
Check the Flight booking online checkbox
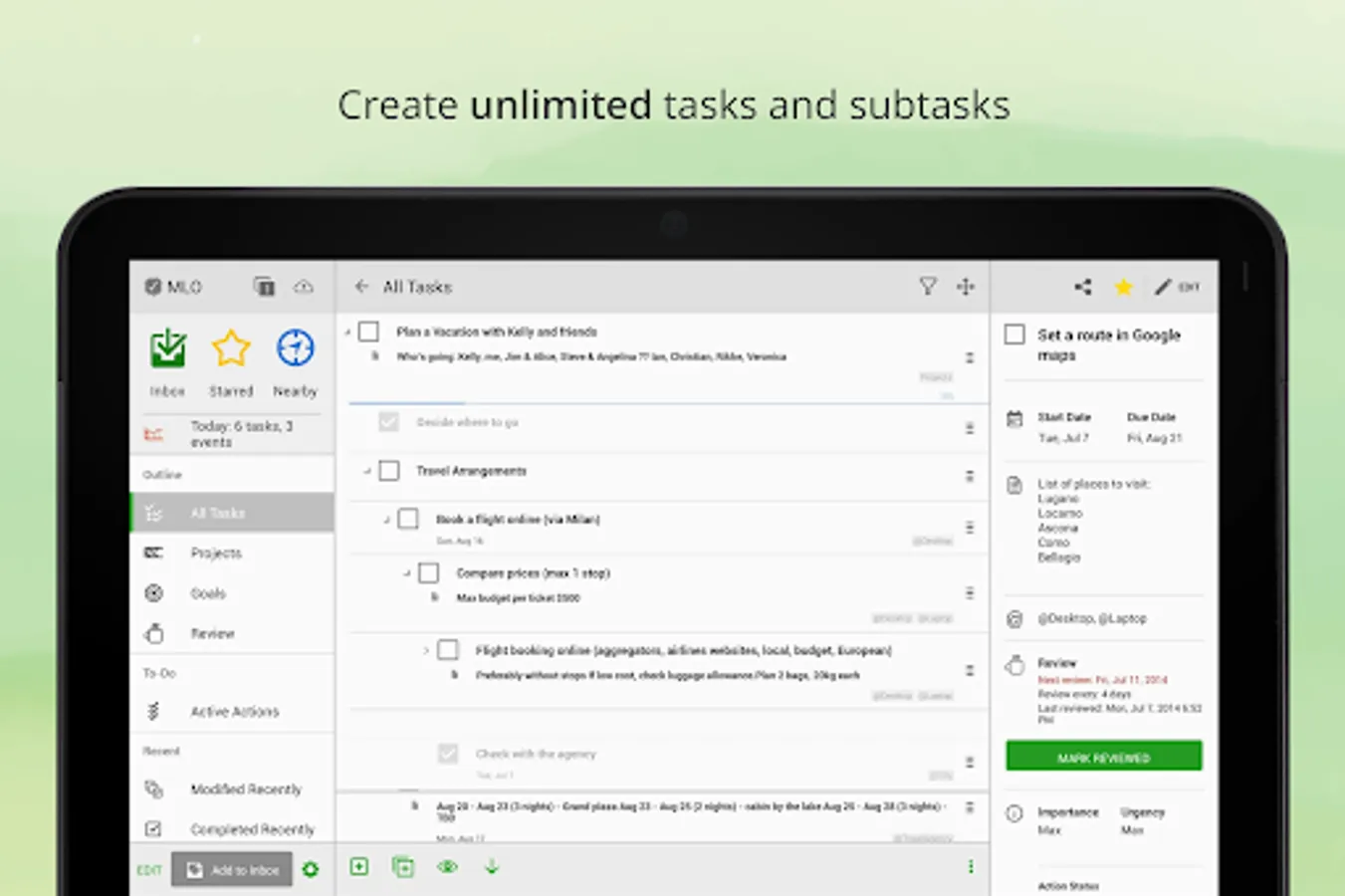(448, 650)
